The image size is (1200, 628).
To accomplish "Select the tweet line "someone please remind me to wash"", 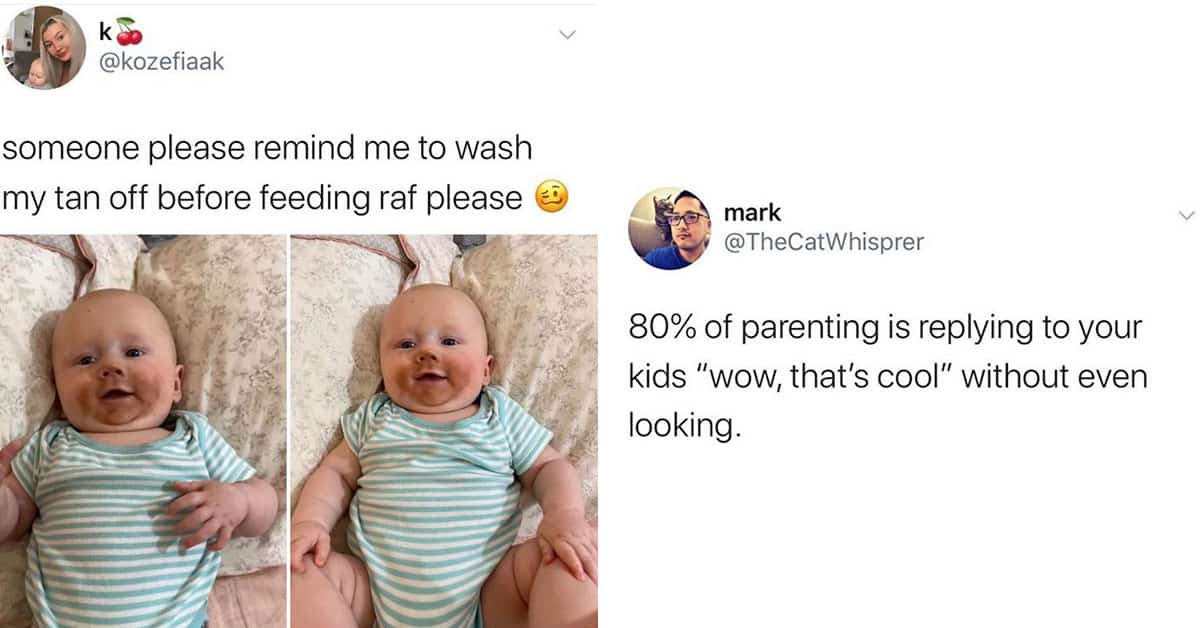I will [267, 148].
